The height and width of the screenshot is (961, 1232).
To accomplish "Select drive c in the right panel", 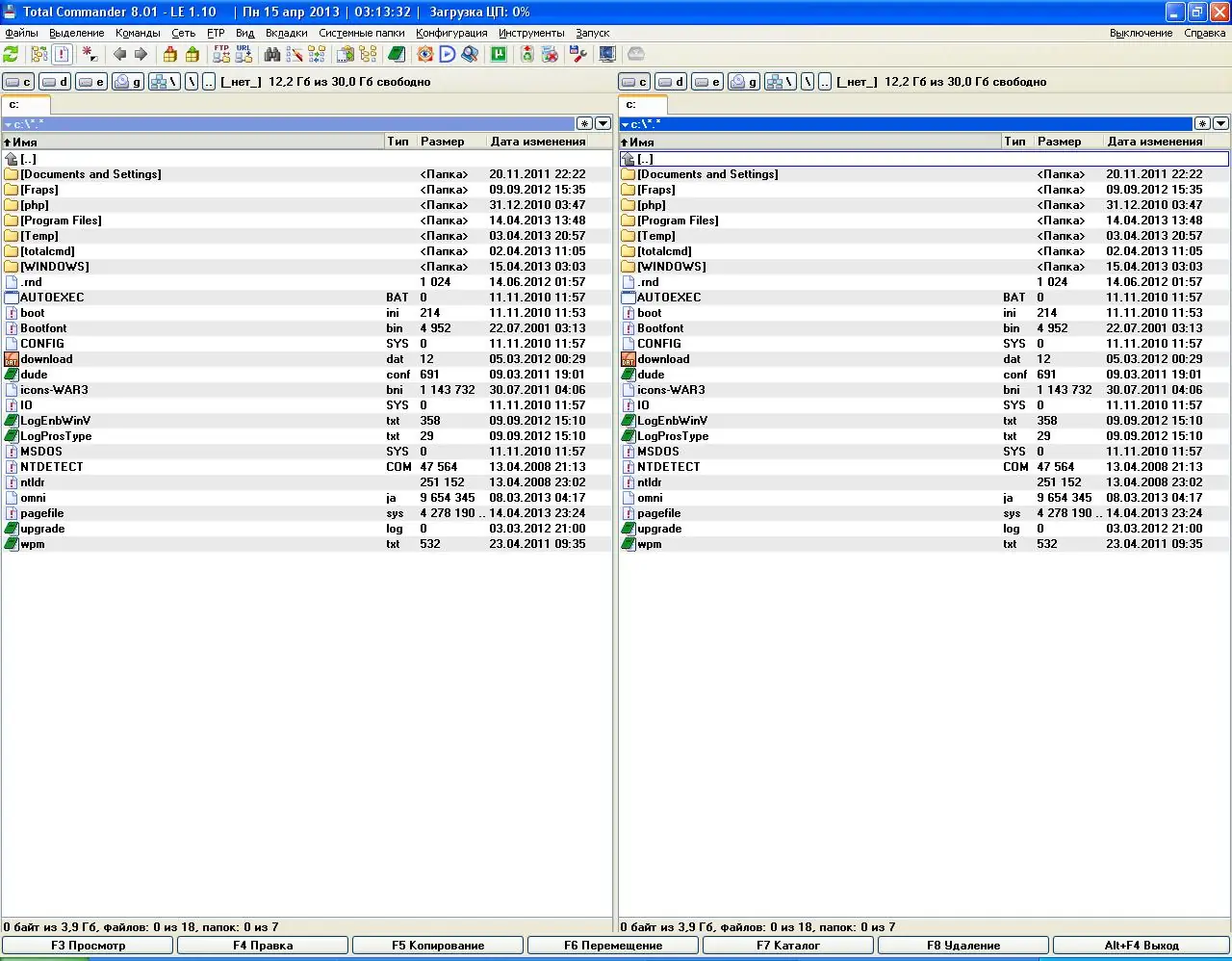I will [634, 82].
